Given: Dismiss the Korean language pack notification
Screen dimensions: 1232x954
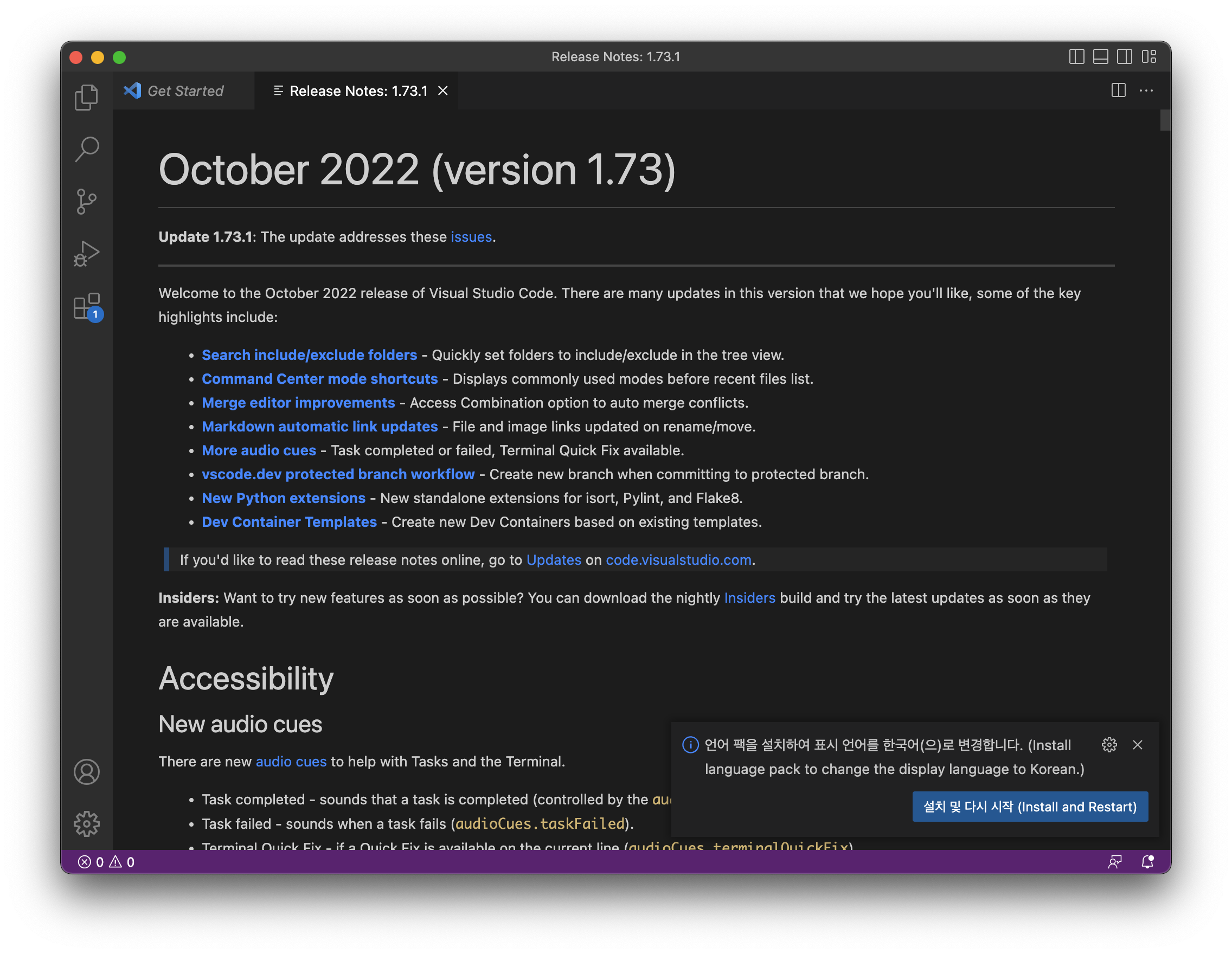Looking at the screenshot, I should pos(1137,745).
